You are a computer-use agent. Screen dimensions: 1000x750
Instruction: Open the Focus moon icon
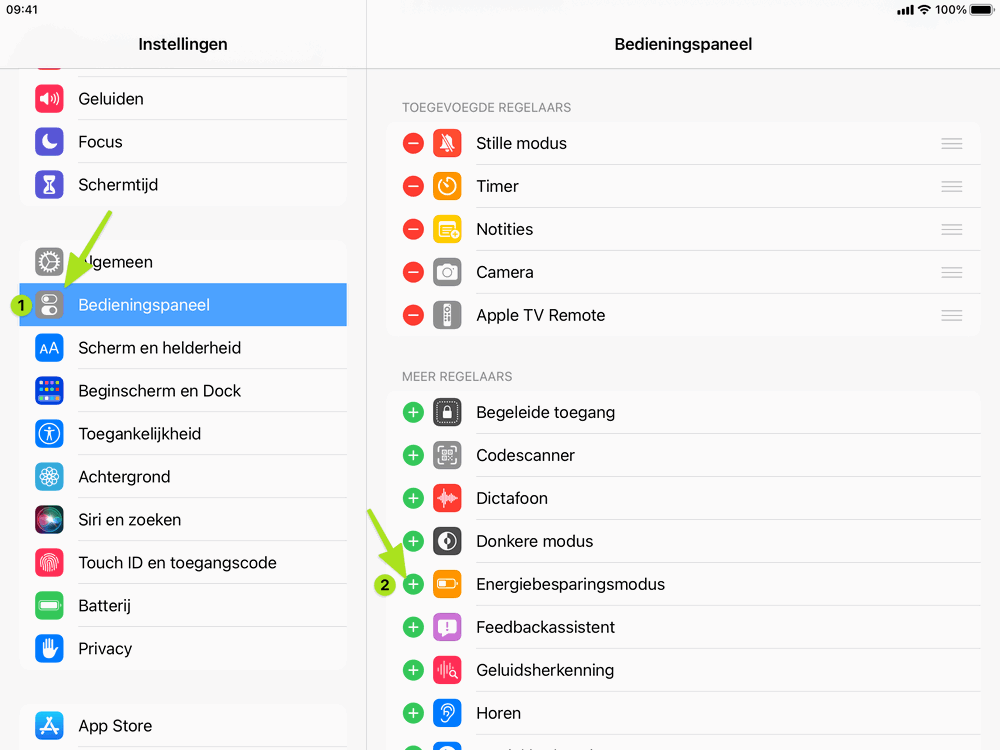49,142
